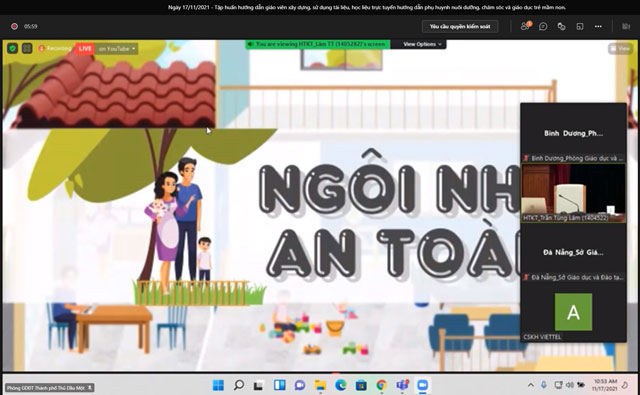Open Teams More actions menu
This screenshot has height=395, width=640.
598,27
